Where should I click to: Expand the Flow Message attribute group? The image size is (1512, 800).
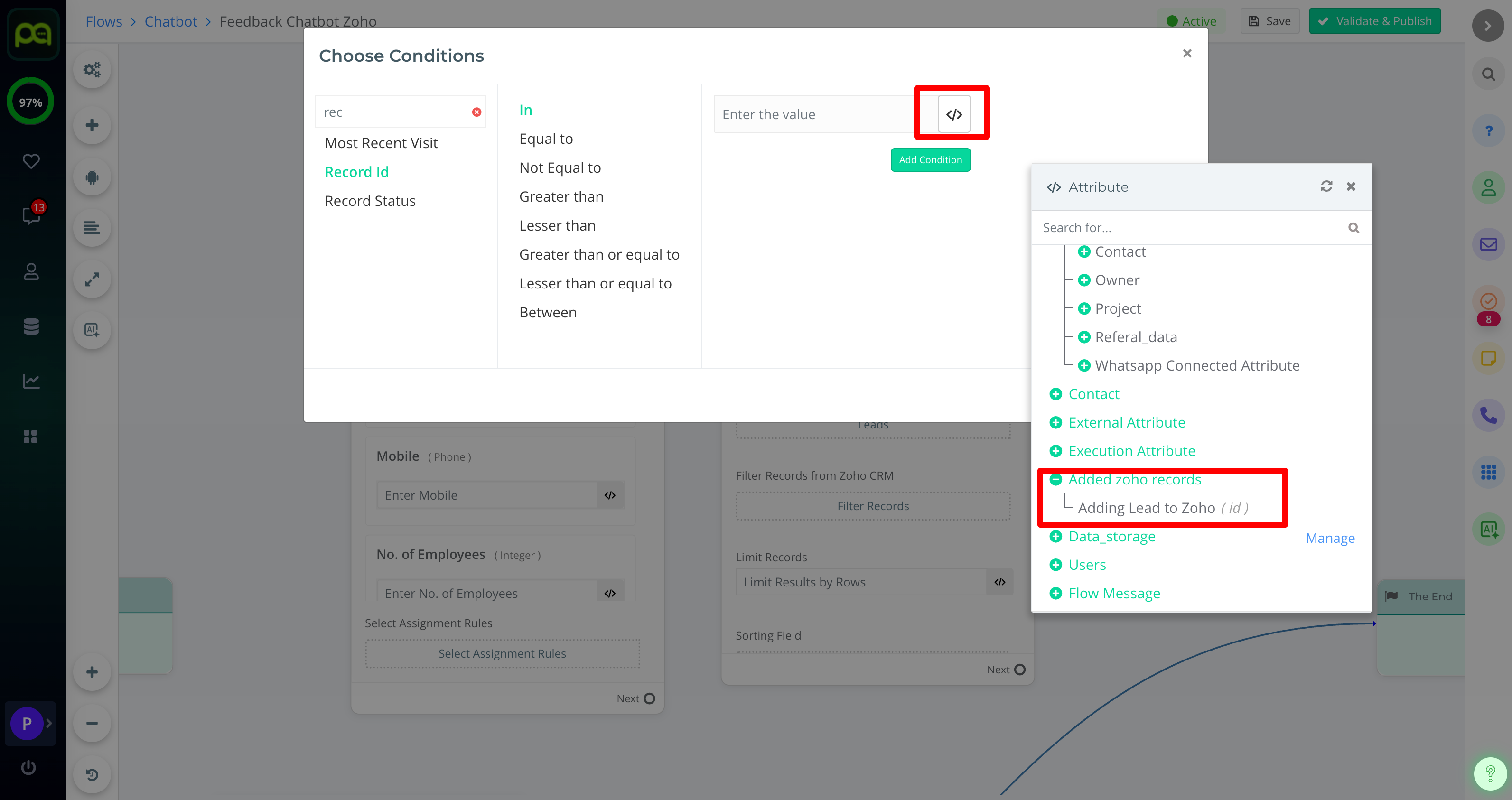1055,594
